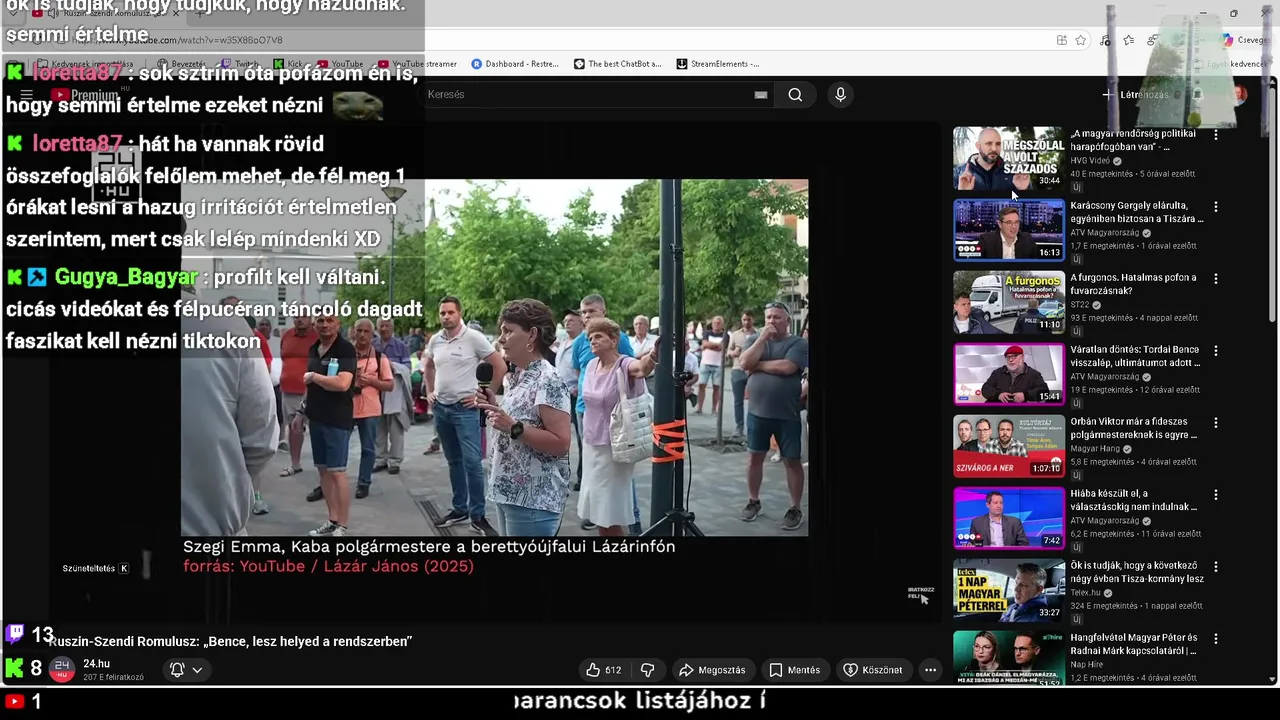Open options for the Tordai Bence video

[x=1216, y=351]
